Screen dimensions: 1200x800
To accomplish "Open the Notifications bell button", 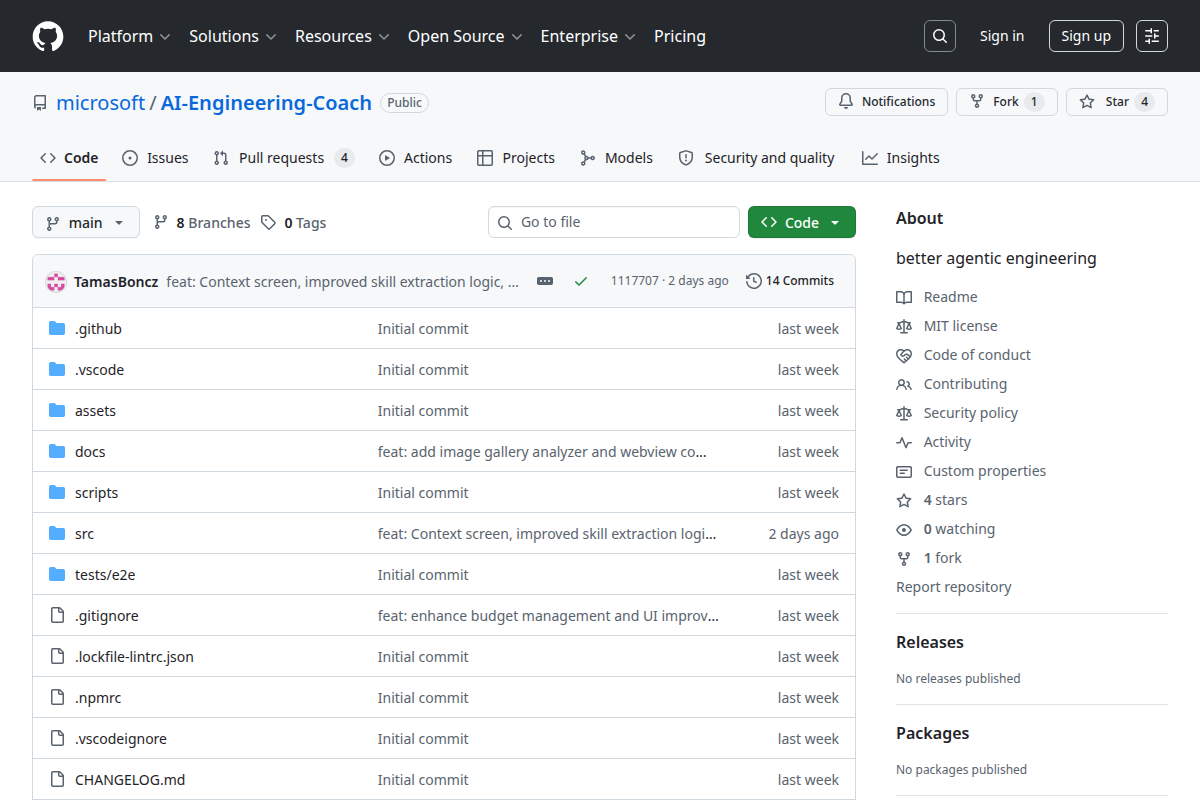I will tap(886, 102).
